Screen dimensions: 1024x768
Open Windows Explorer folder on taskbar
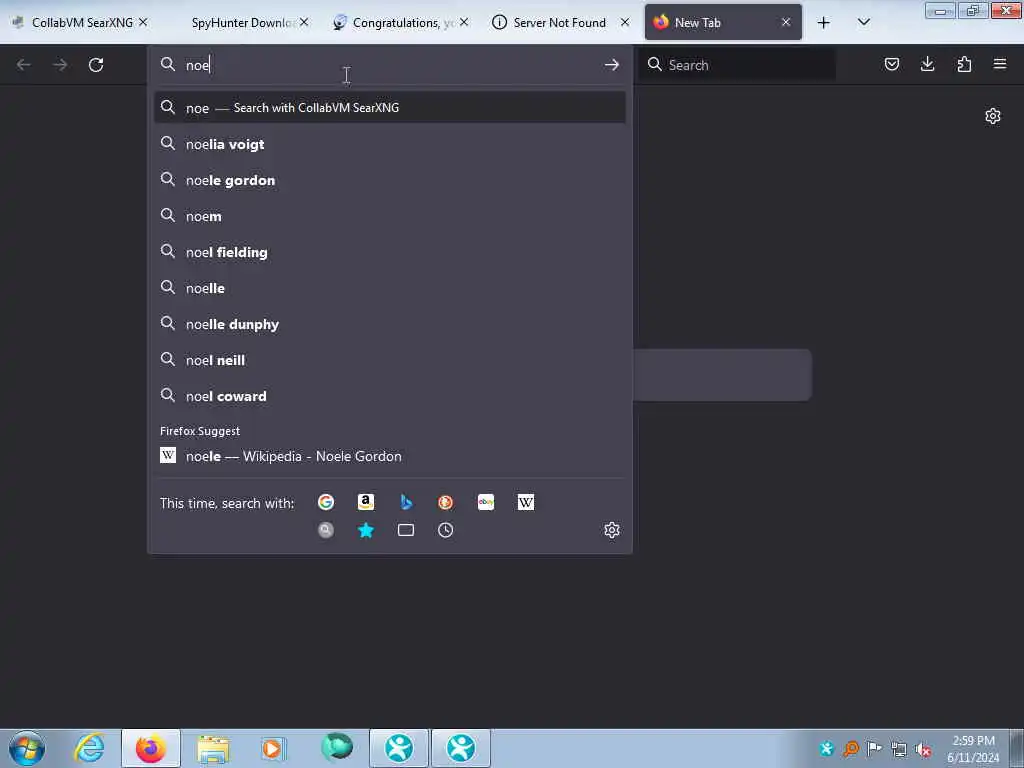(x=213, y=748)
